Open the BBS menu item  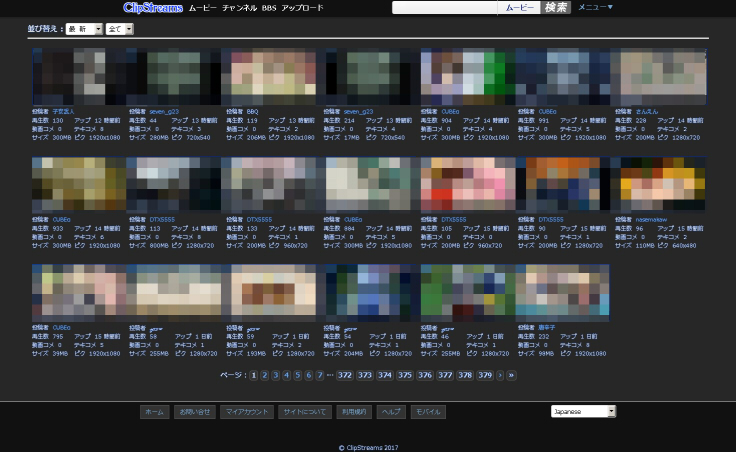(x=269, y=8)
